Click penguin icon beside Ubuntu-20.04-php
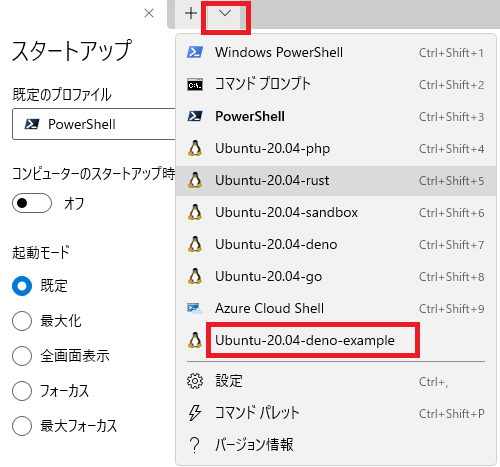This screenshot has height=467, width=500. [x=195, y=148]
